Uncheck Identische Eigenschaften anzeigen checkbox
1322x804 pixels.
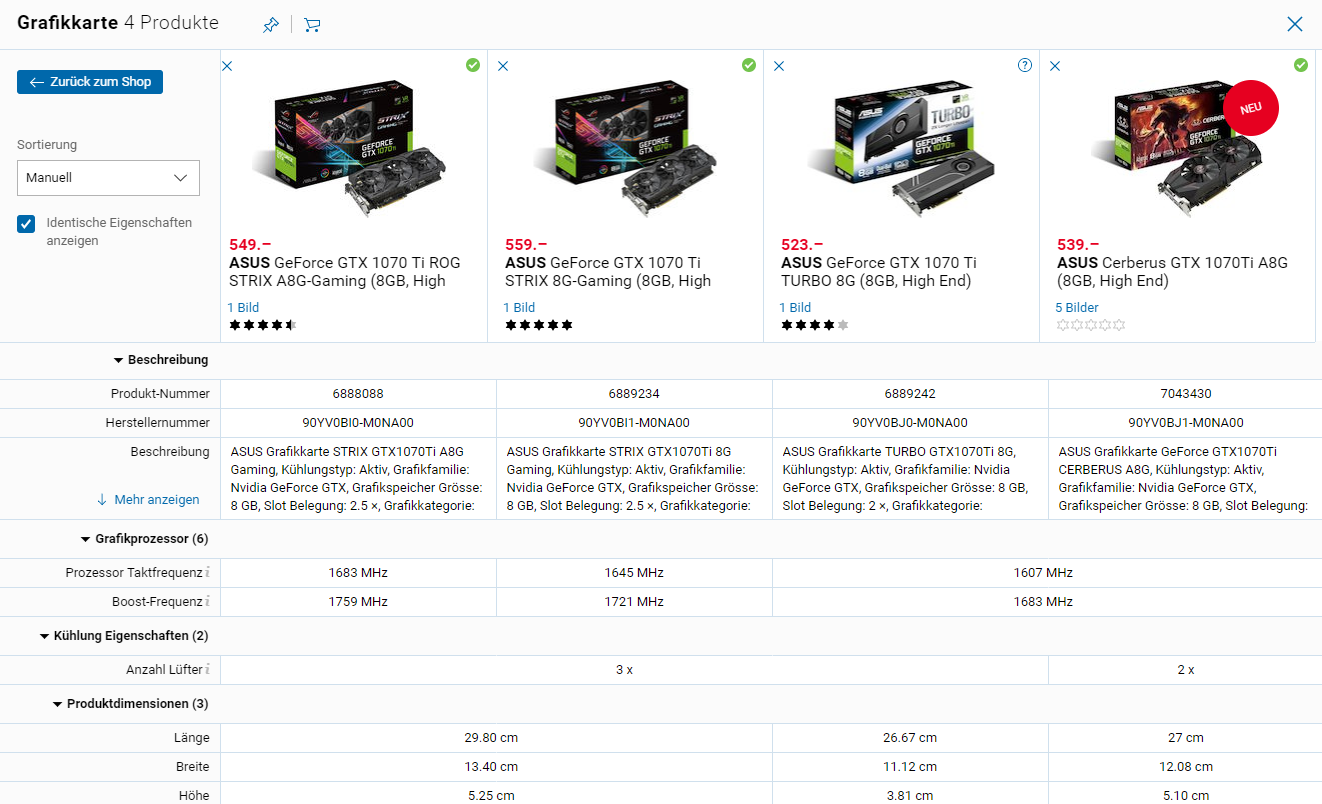click(x=26, y=223)
